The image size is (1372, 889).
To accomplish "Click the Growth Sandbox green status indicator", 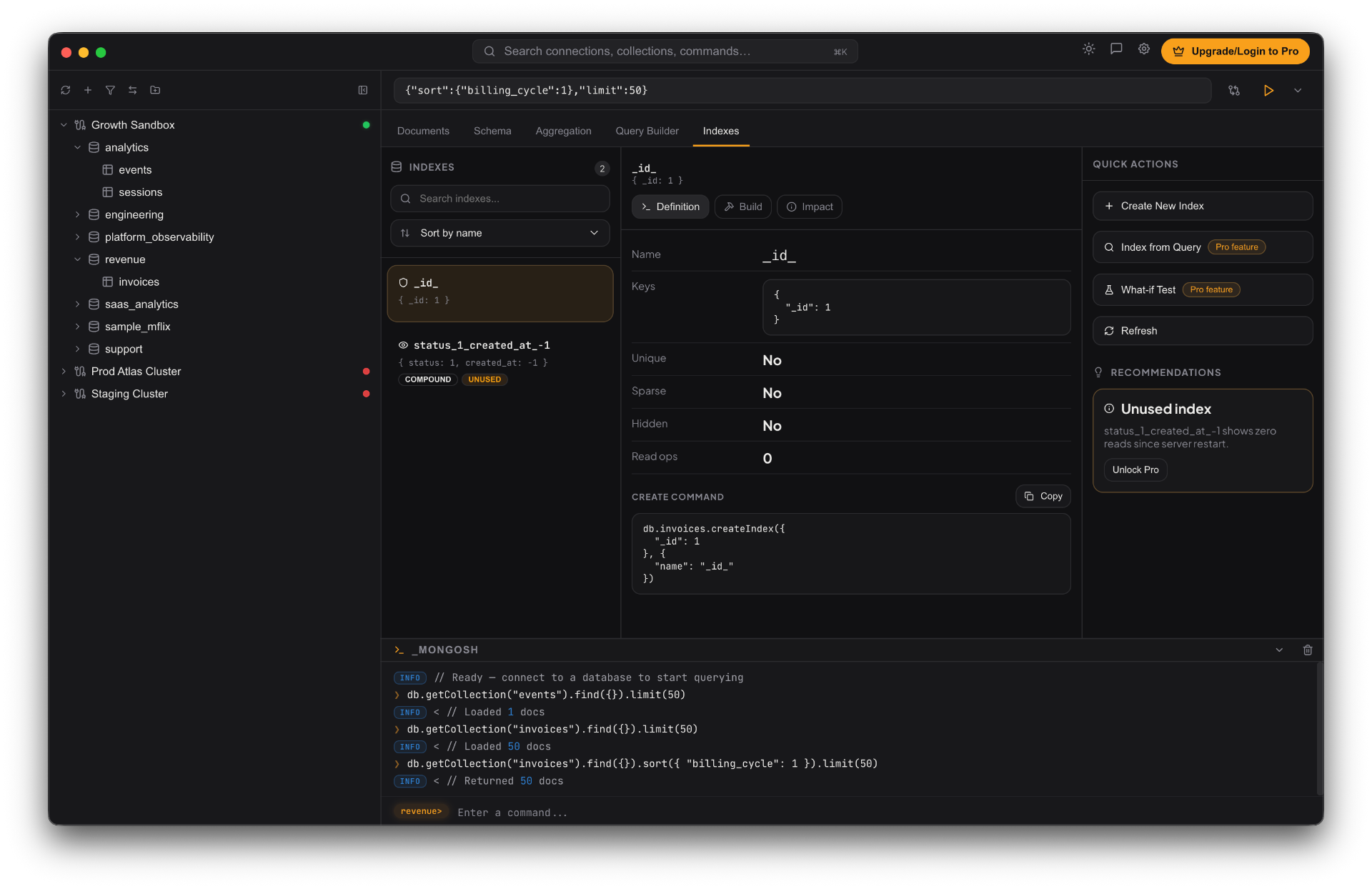I will click(367, 125).
